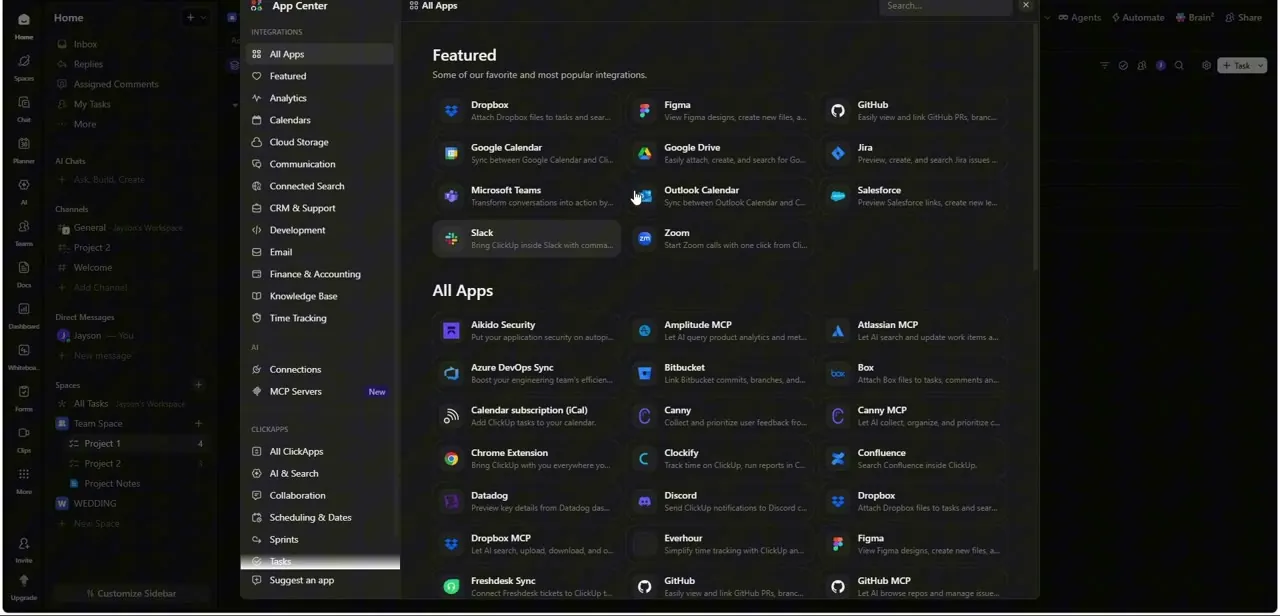Select the Analytics category
Image resolution: width=1280 pixels, height=616 pixels.
[x=320, y=98]
